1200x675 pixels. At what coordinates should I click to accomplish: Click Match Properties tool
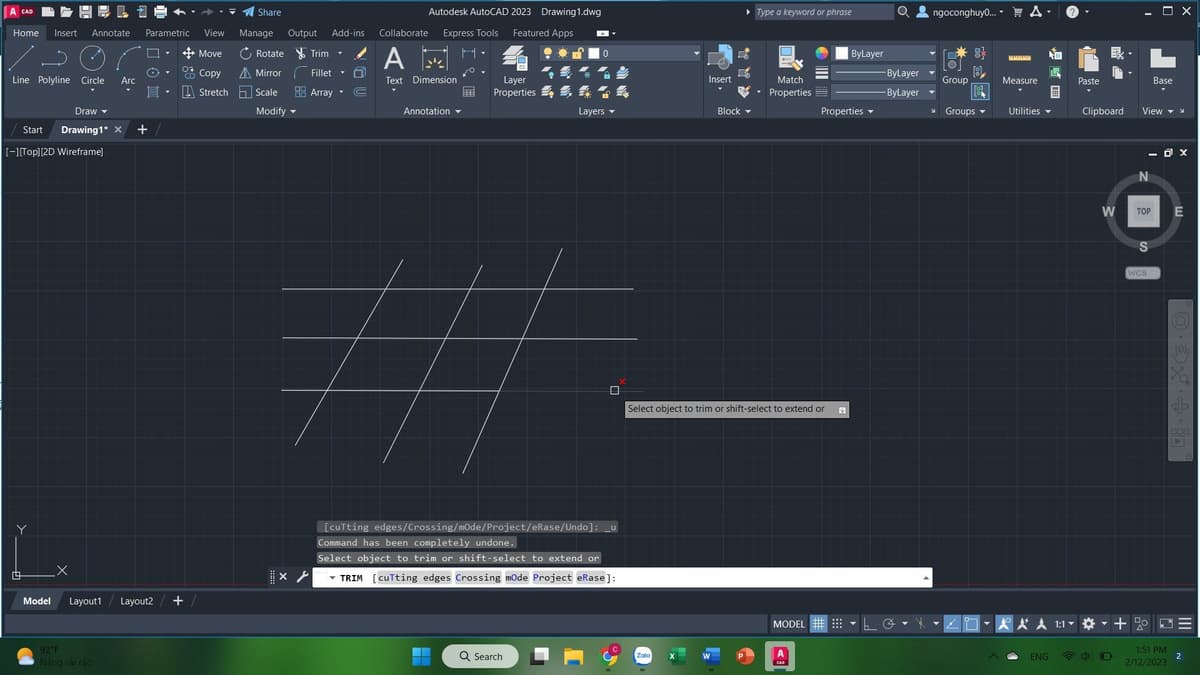pos(790,72)
